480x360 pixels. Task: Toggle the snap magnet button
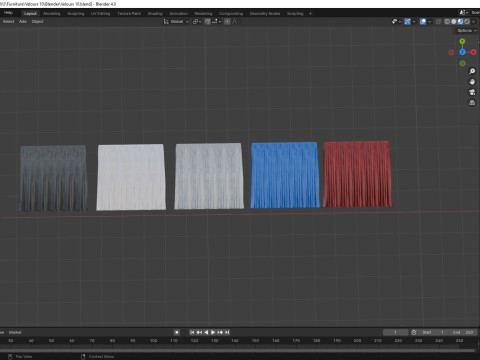pyautogui.click(x=207, y=21)
